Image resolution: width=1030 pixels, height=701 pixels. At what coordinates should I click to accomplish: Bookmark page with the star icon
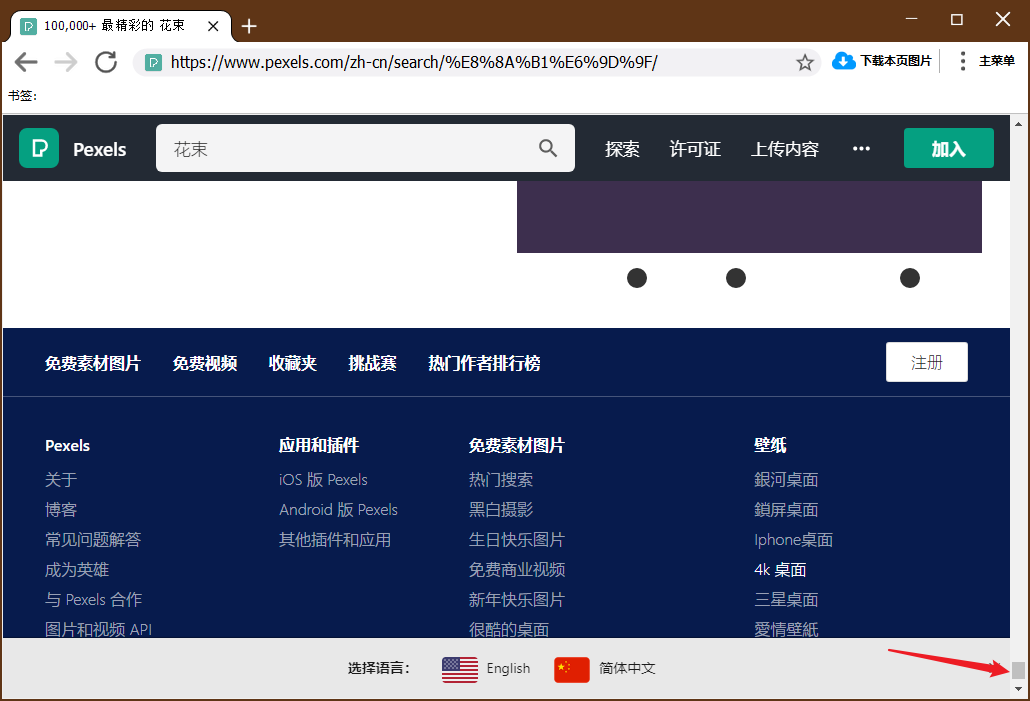tap(805, 62)
